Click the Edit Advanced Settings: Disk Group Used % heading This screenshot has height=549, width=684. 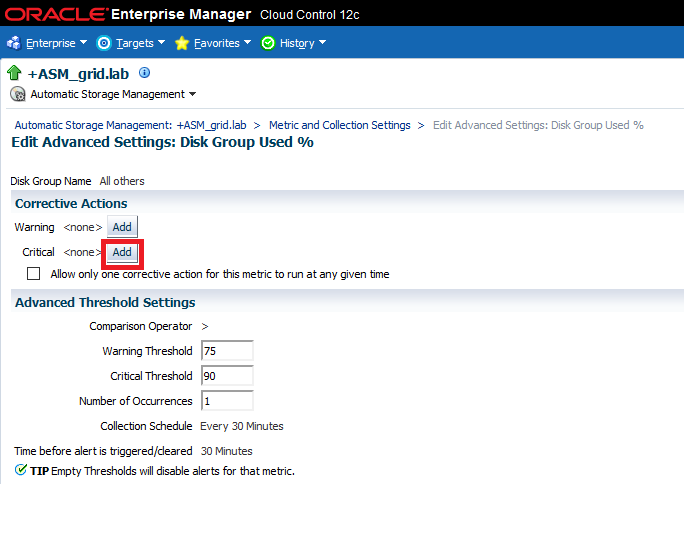tap(163, 142)
